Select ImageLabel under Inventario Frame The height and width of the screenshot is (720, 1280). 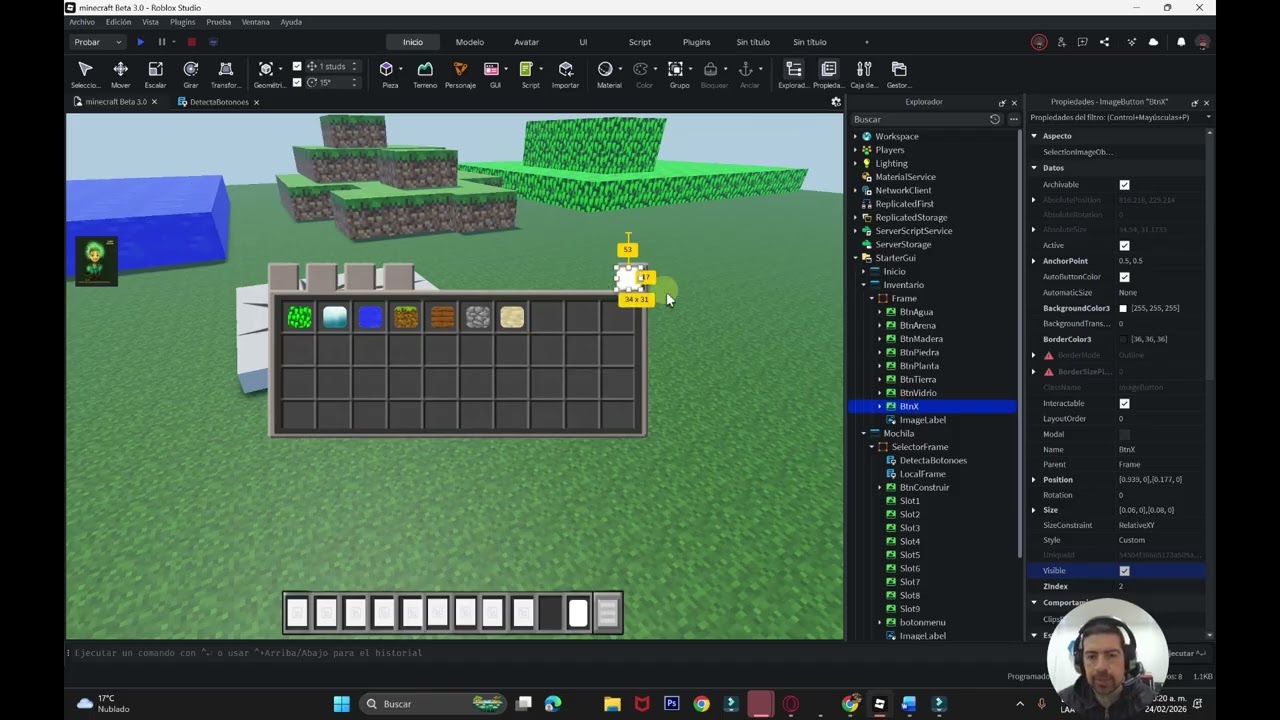(923, 420)
